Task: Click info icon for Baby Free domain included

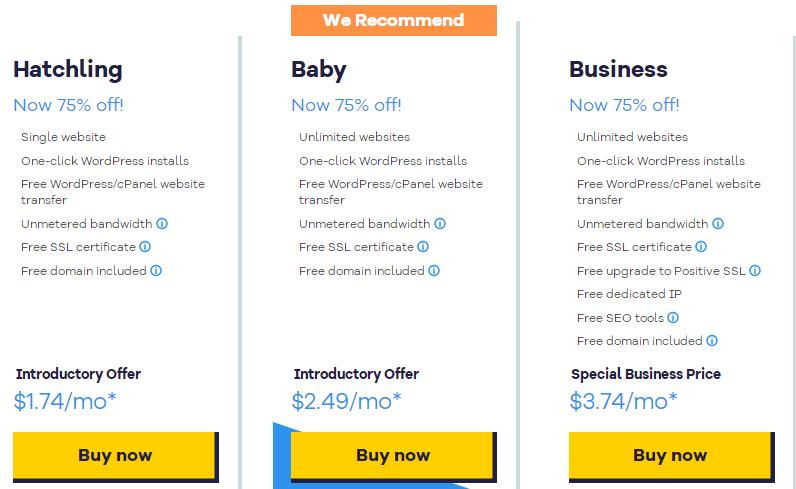Action: [434, 271]
